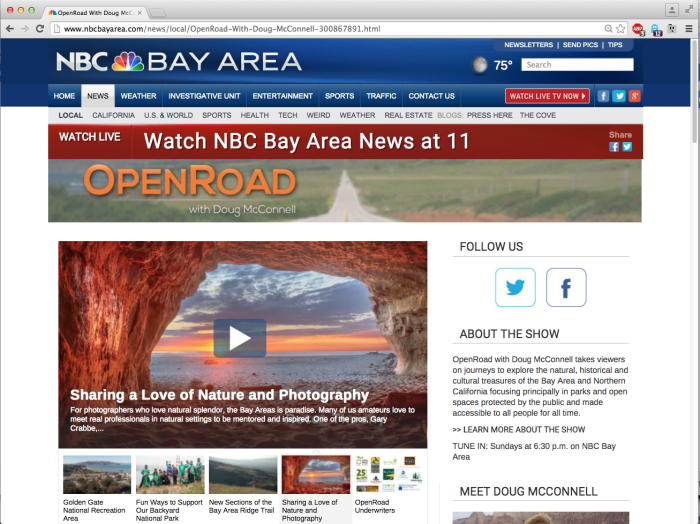This screenshot has height=524, width=700.
Task: Select the LOCAL submenu tab
Action: coord(71,115)
